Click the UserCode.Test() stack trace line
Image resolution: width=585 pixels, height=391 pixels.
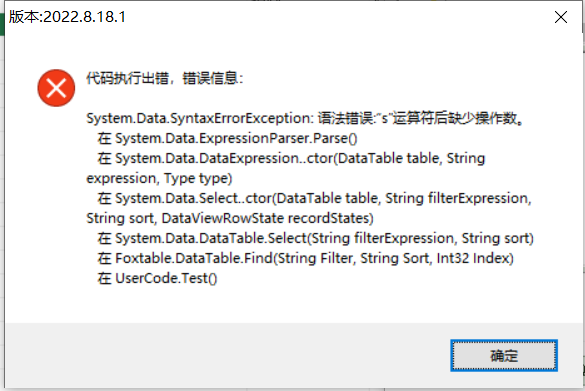(157, 278)
